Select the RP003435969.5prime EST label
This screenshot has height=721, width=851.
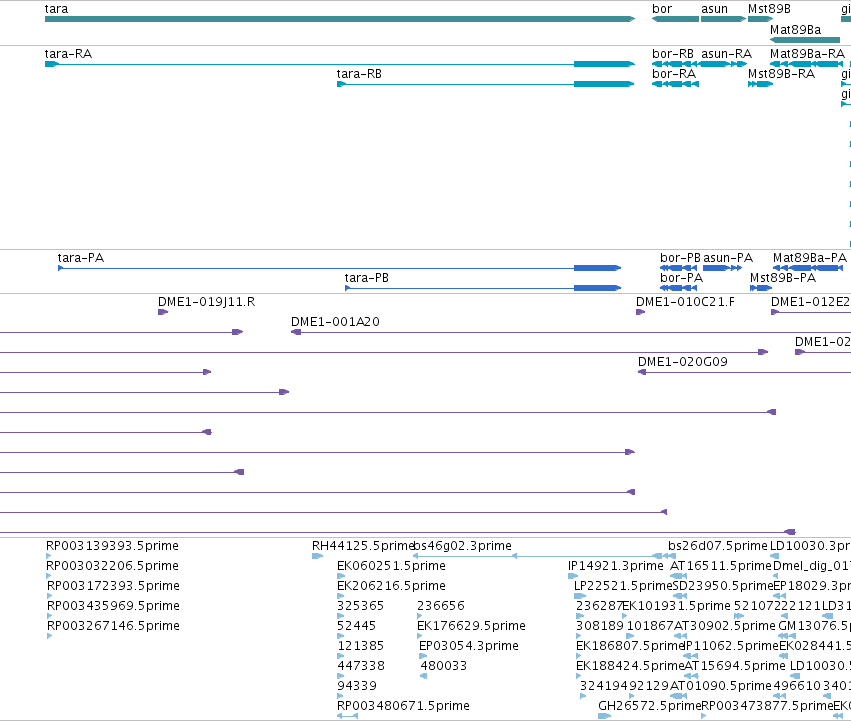(x=113, y=606)
